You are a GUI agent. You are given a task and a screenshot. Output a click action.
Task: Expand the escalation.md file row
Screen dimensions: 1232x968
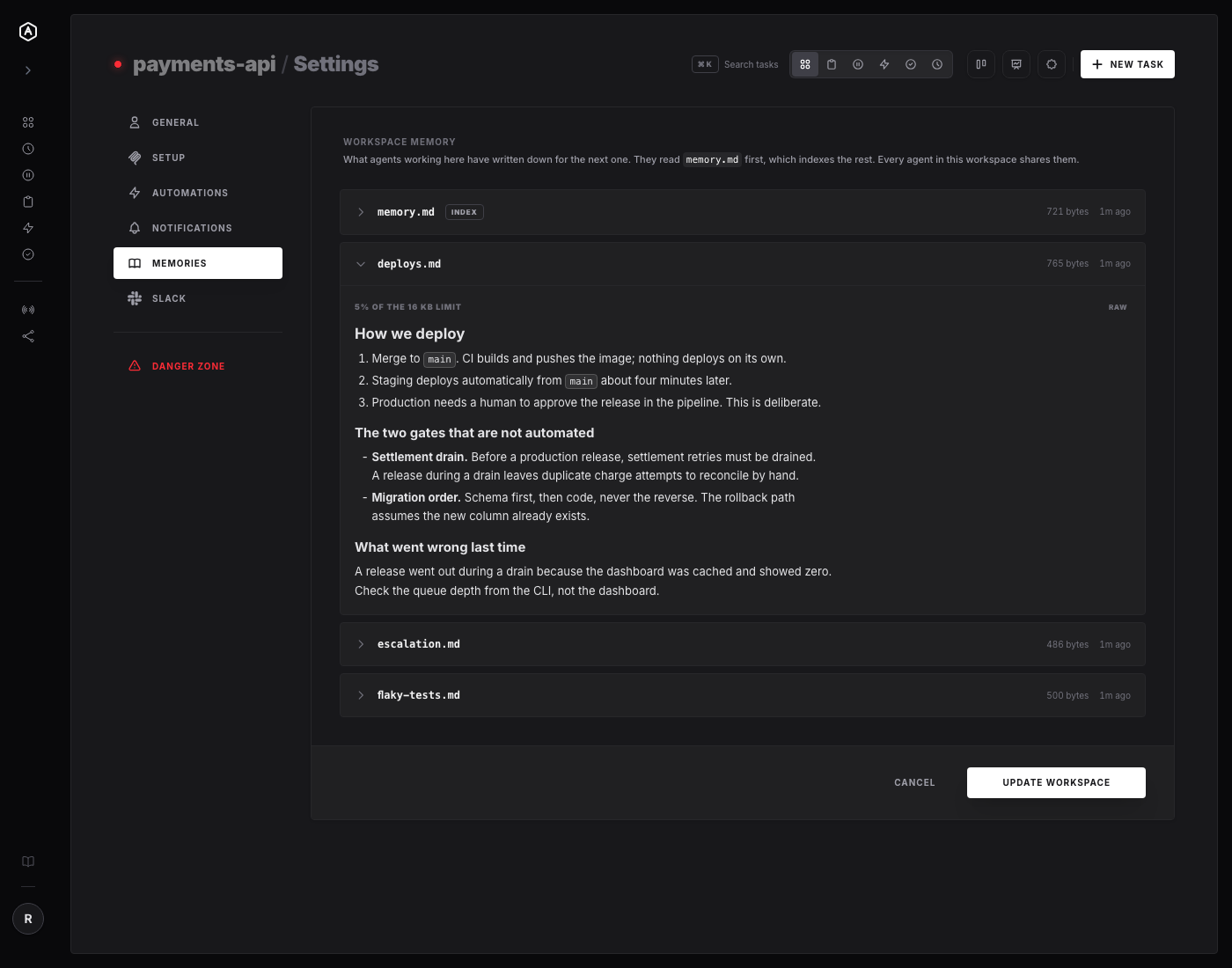pyautogui.click(x=743, y=644)
